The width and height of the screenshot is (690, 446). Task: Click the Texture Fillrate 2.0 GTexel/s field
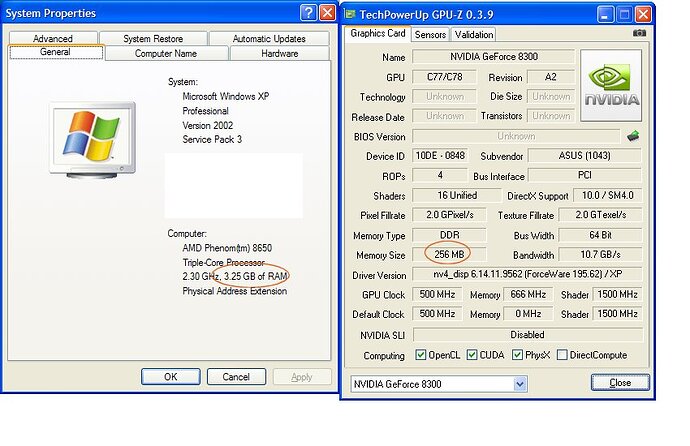600,215
